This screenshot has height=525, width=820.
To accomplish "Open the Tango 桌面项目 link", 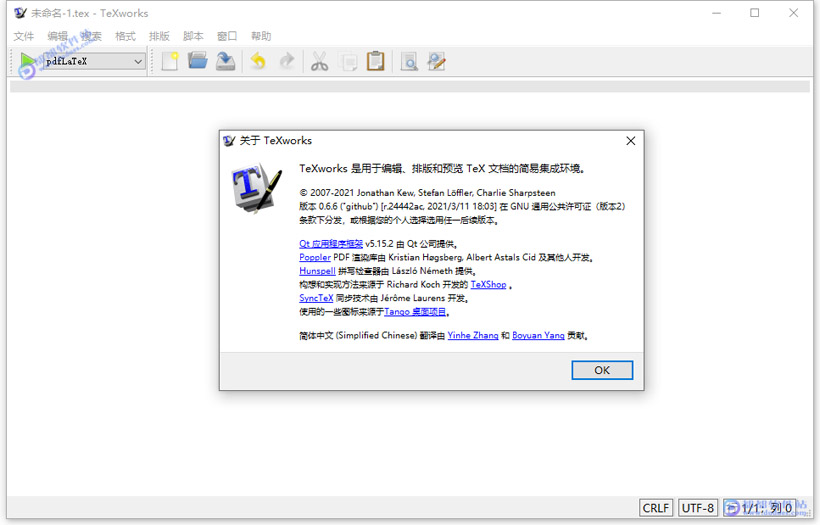I will pos(415,312).
